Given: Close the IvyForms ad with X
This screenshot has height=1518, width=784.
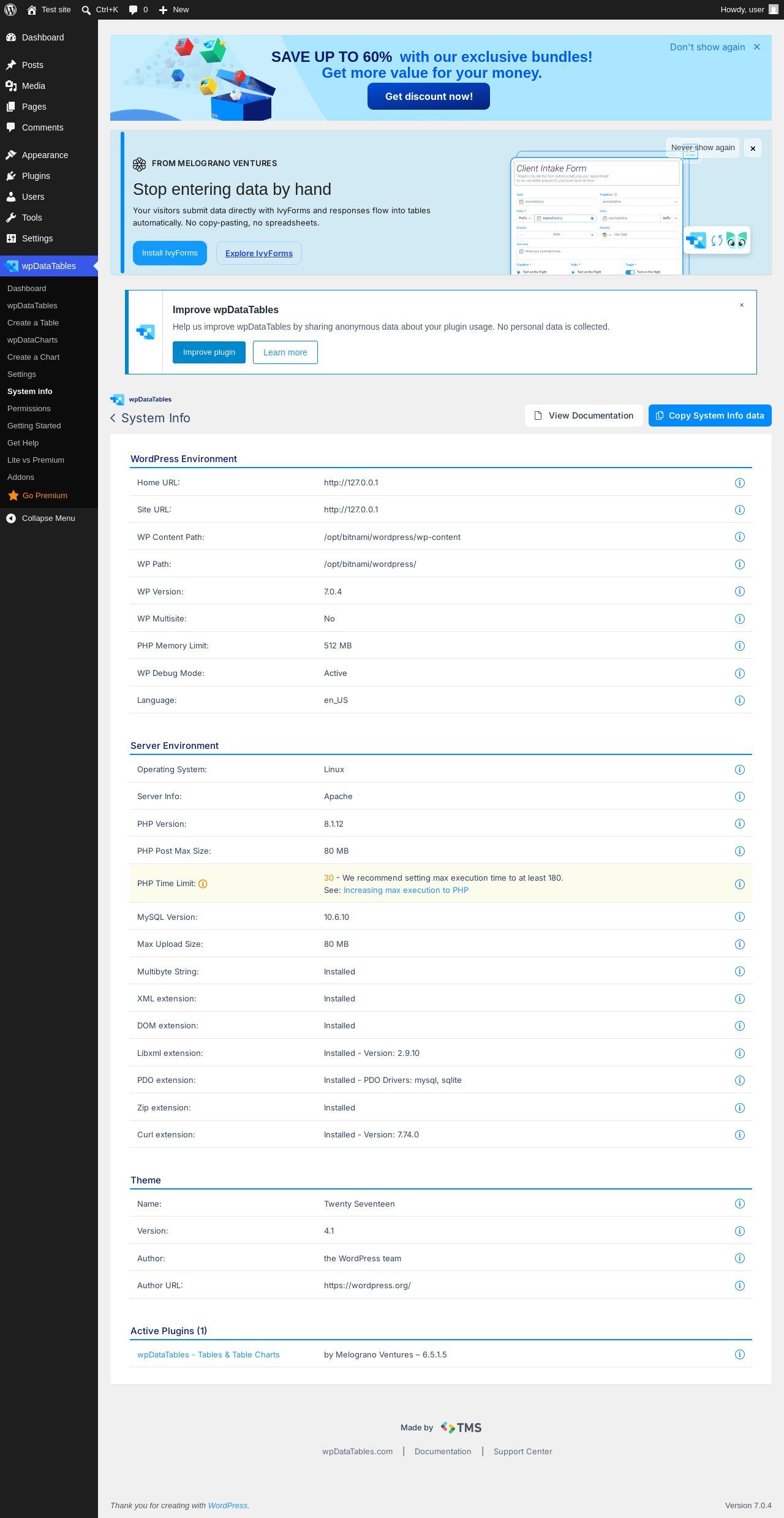Looking at the screenshot, I should (x=753, y=148).
